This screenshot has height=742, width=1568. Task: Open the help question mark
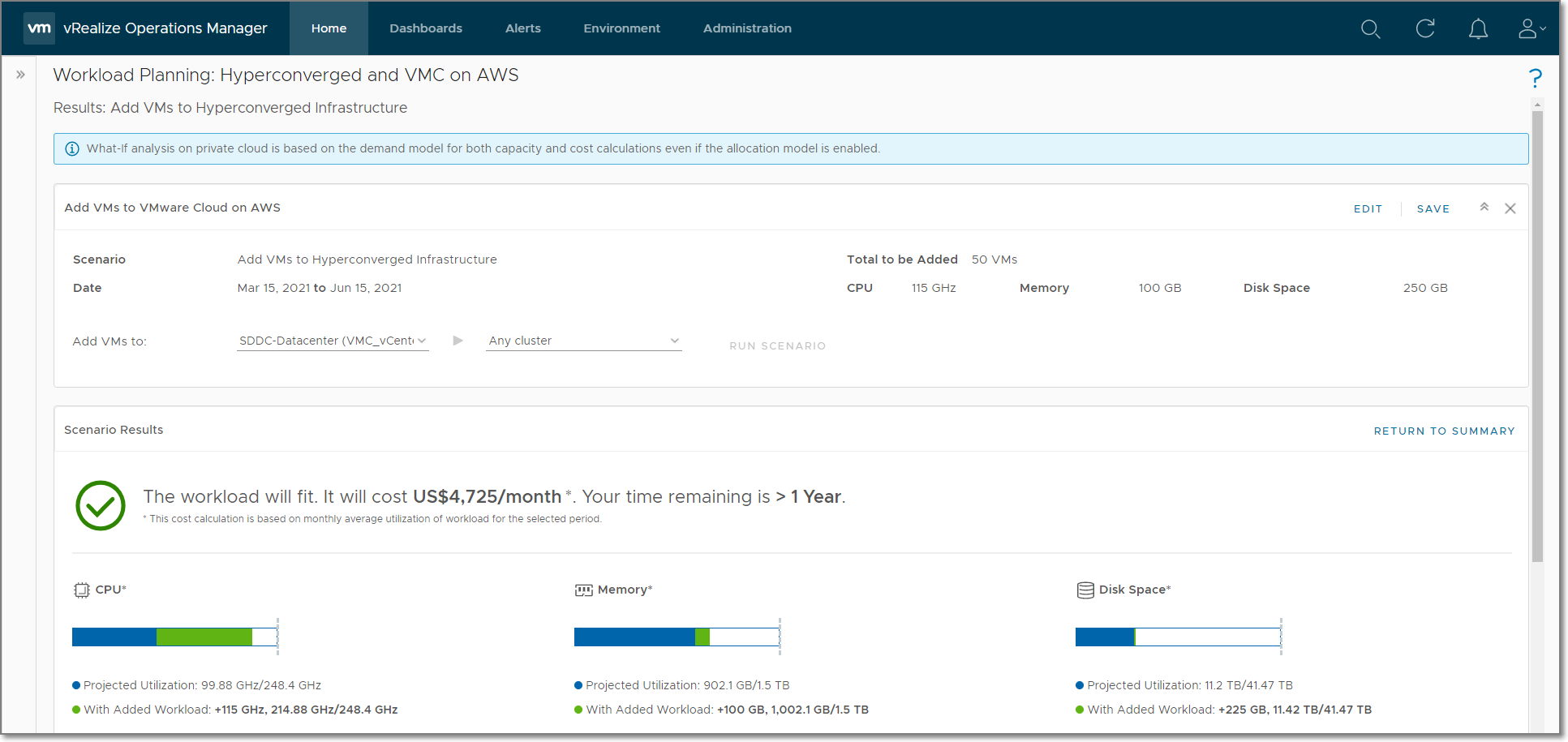1535,78
